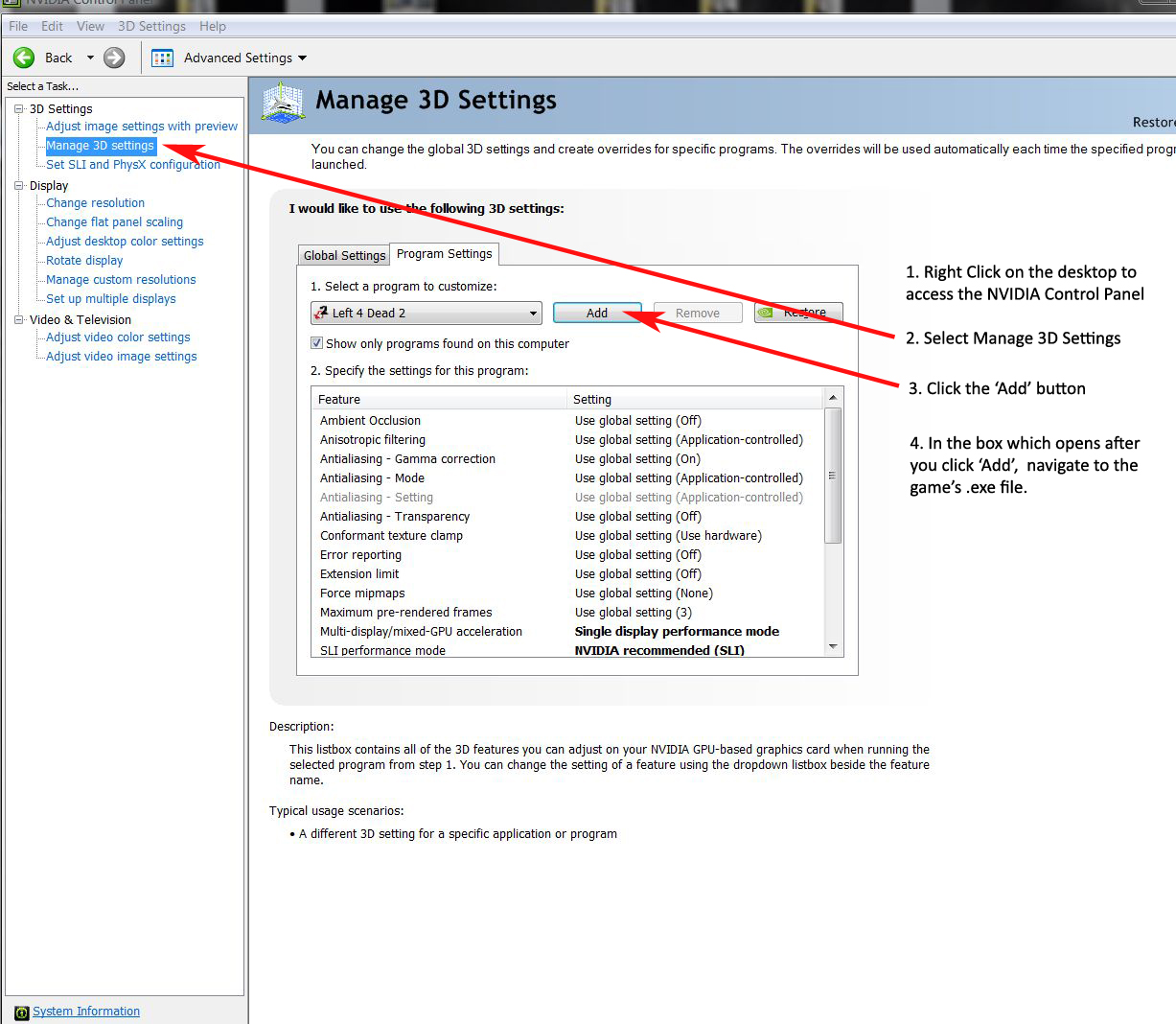This screenshot has height=1024, width=1176.
Task: Open the Edit menu
Action: pos(52,26)
